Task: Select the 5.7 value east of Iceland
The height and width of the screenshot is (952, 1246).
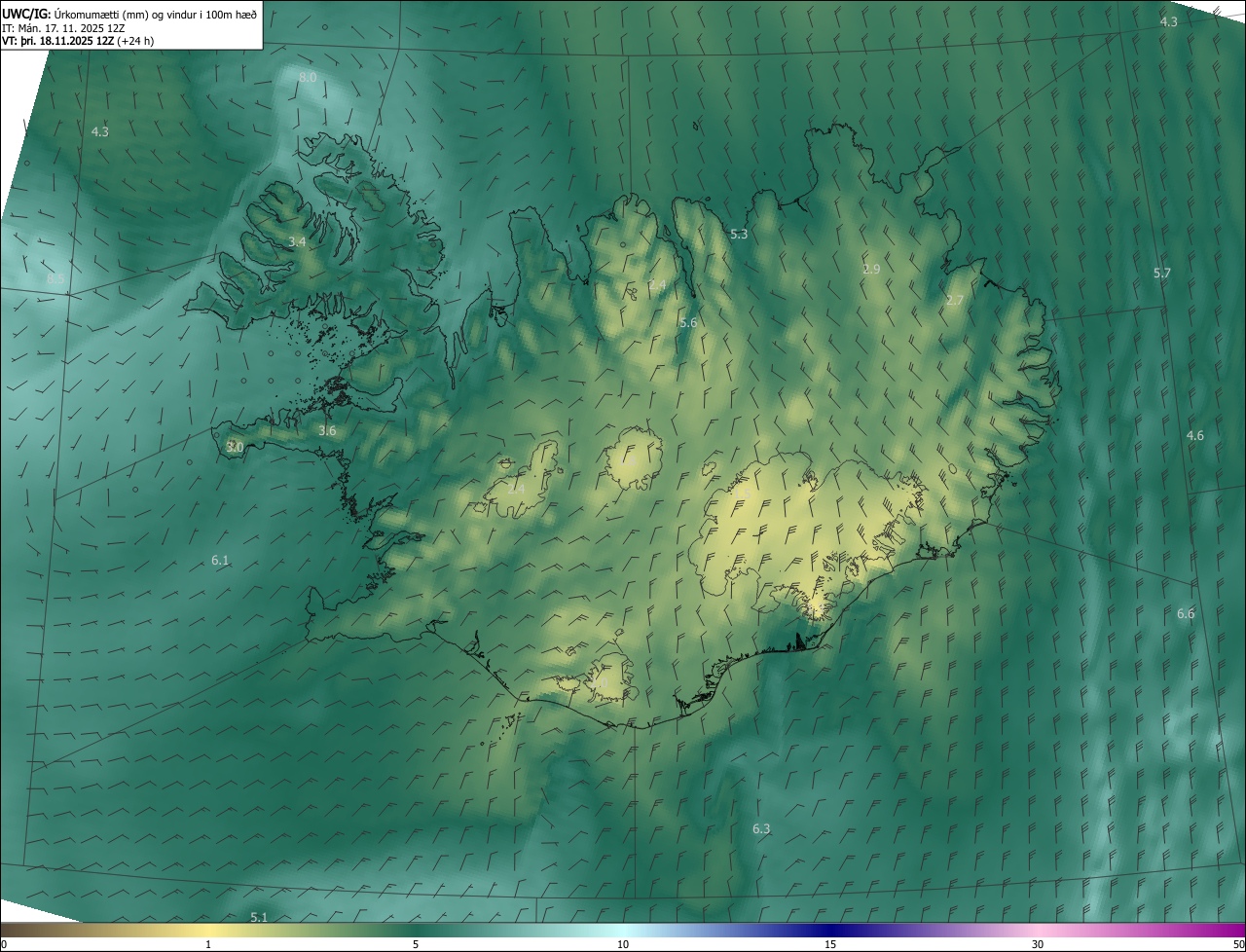Action: (x=1162, y=274)
